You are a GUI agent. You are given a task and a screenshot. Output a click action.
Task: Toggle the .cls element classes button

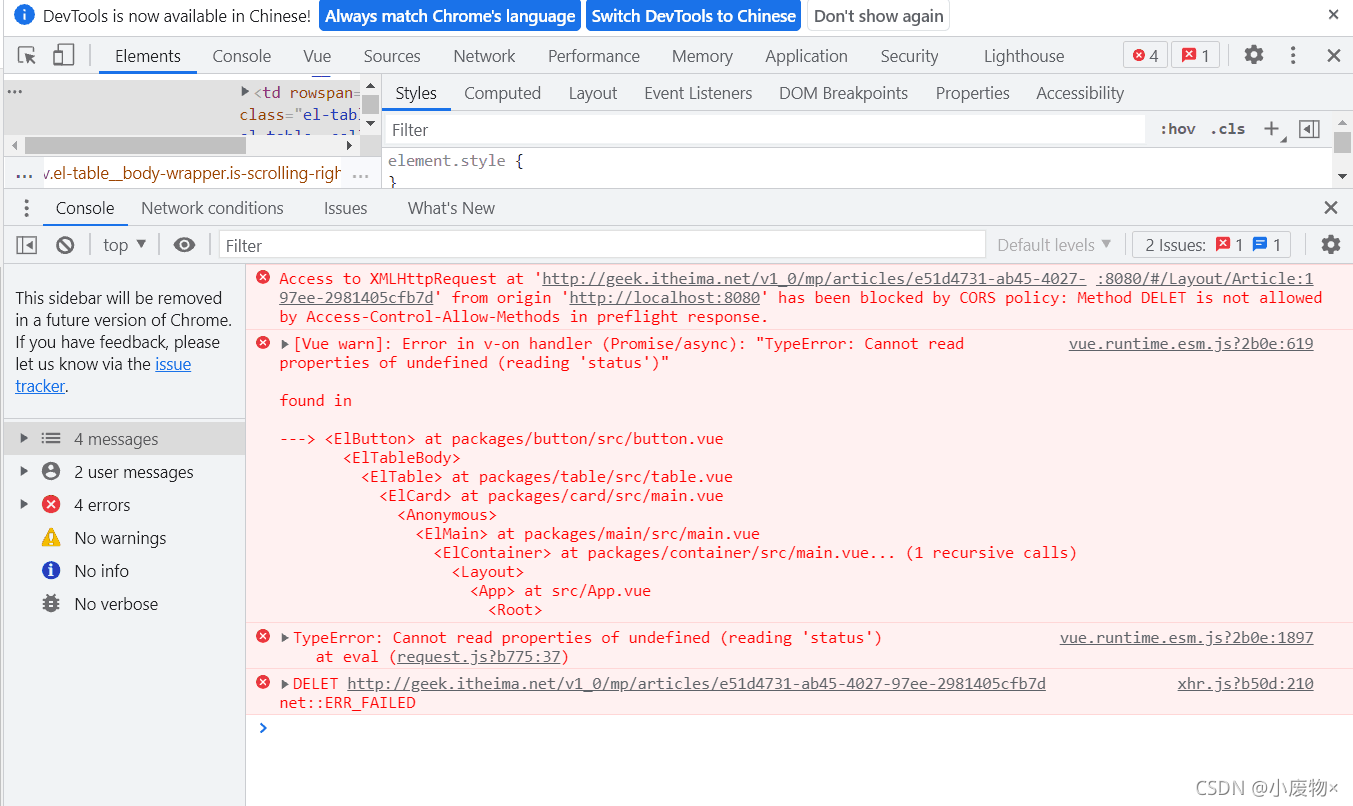click(1228, 129)
